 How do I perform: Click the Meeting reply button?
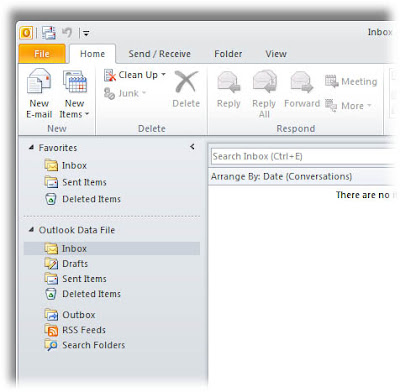351,81
